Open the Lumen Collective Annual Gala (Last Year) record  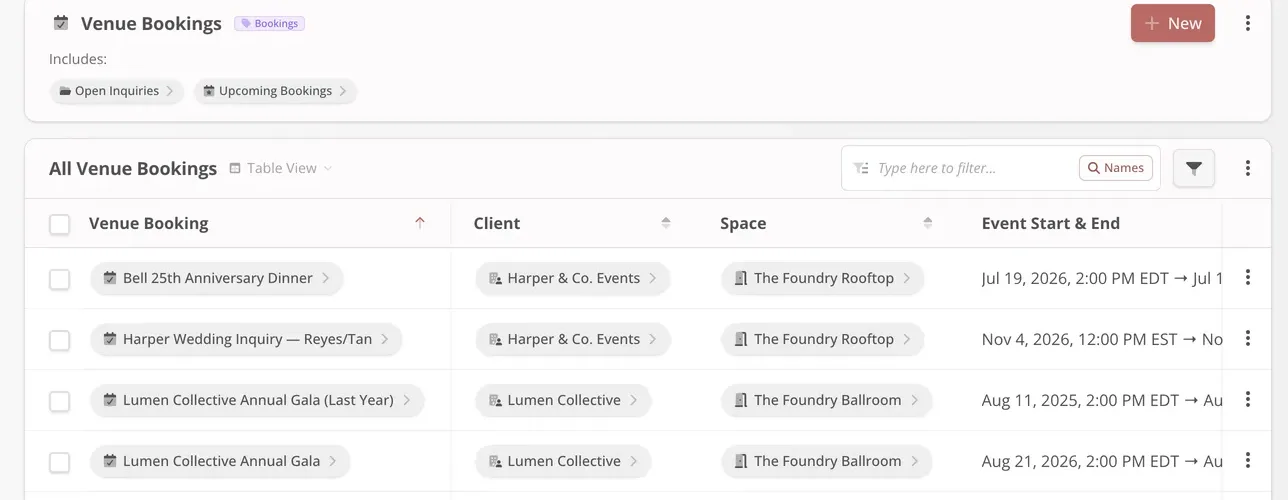point(257,400)
